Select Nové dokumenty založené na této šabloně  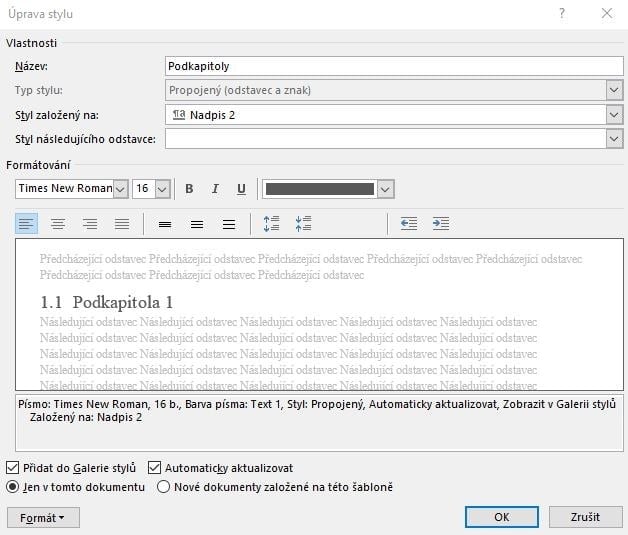tap(164, 487)
